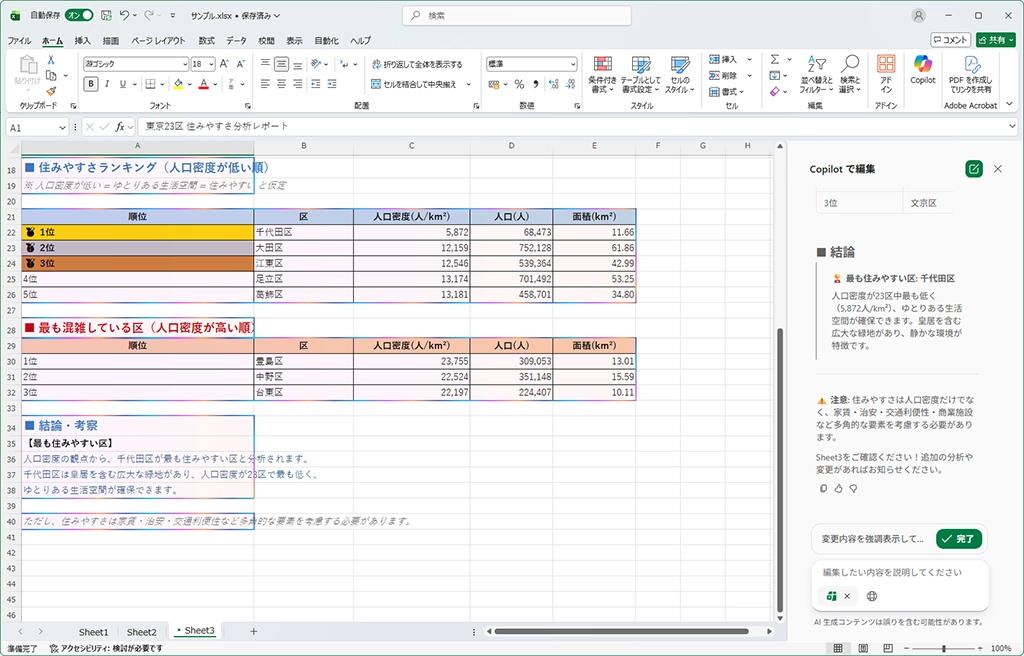Click the format painter brush icon
The height and width of the screenshot is (656, 1024).
point(51,90)
